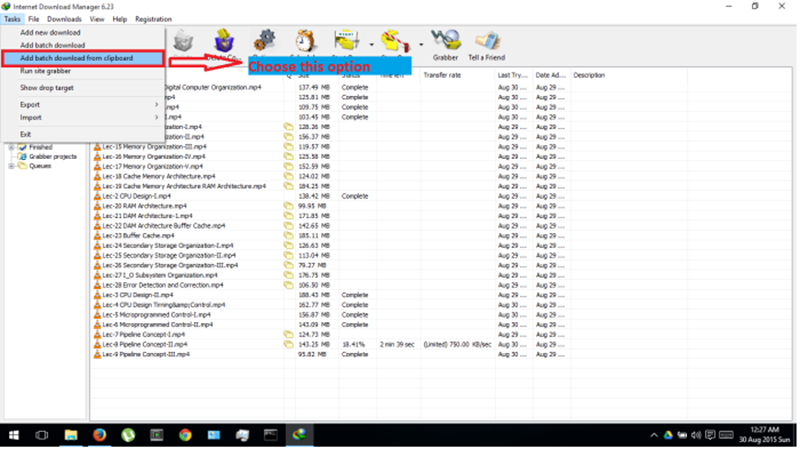Image resolution: width=800 pixels, height=449 pixels.
Task: Click VLC icon of Lec-9 Pipeline Concept-III.mp4
Action: 97,354
